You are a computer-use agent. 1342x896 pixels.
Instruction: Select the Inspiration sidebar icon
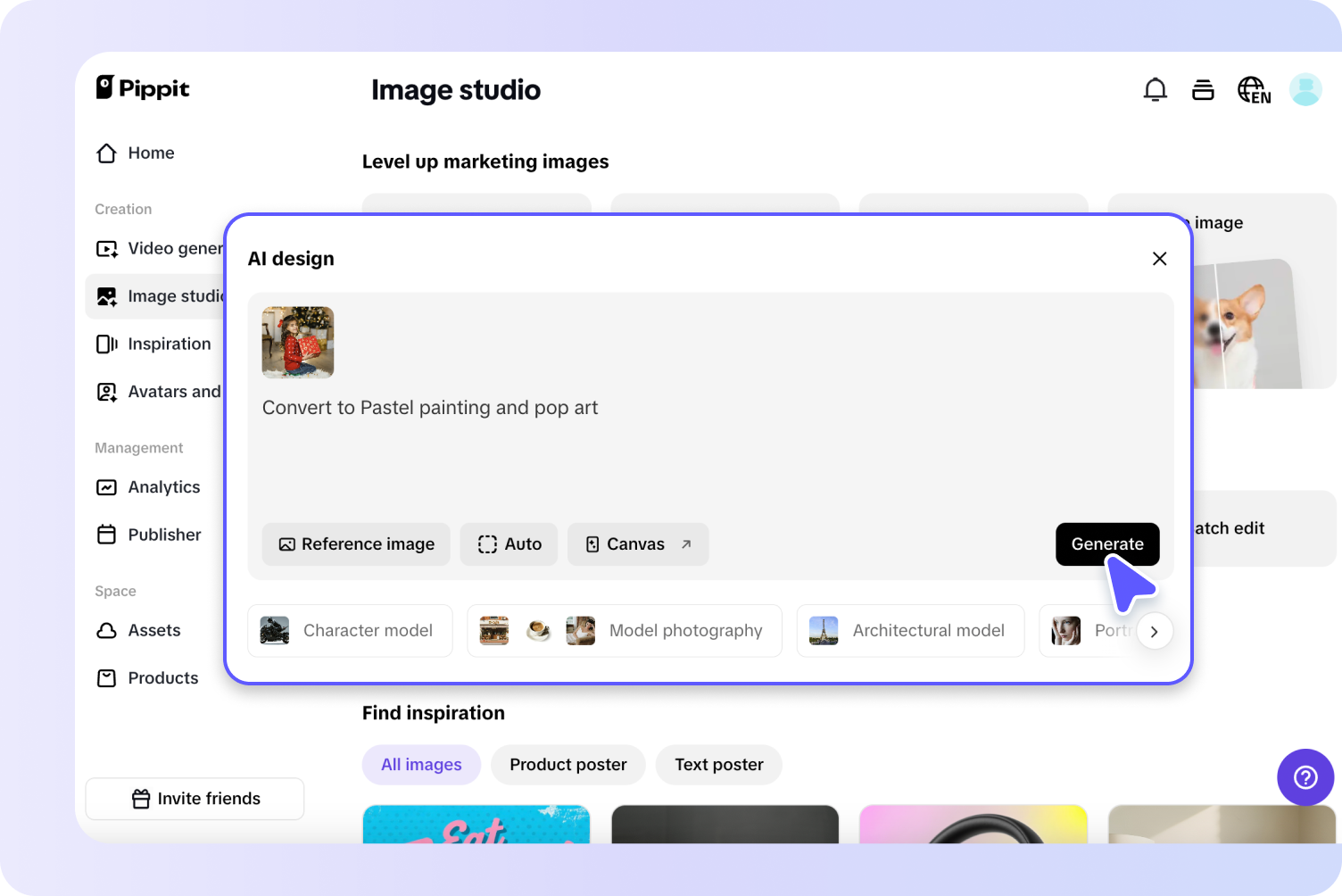(x=106, y=344)
